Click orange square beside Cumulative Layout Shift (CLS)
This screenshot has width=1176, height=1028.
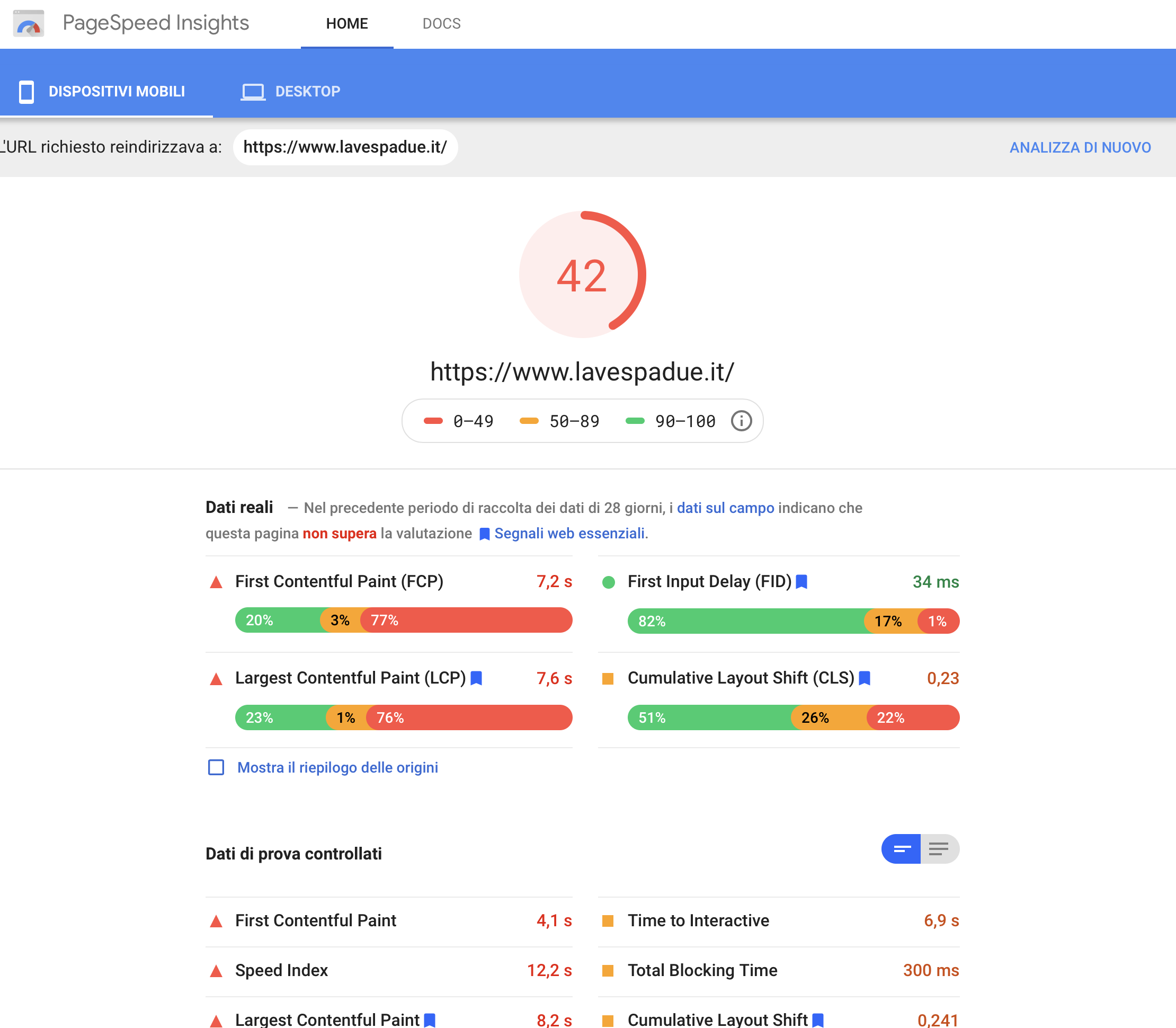tap(608, 679)
